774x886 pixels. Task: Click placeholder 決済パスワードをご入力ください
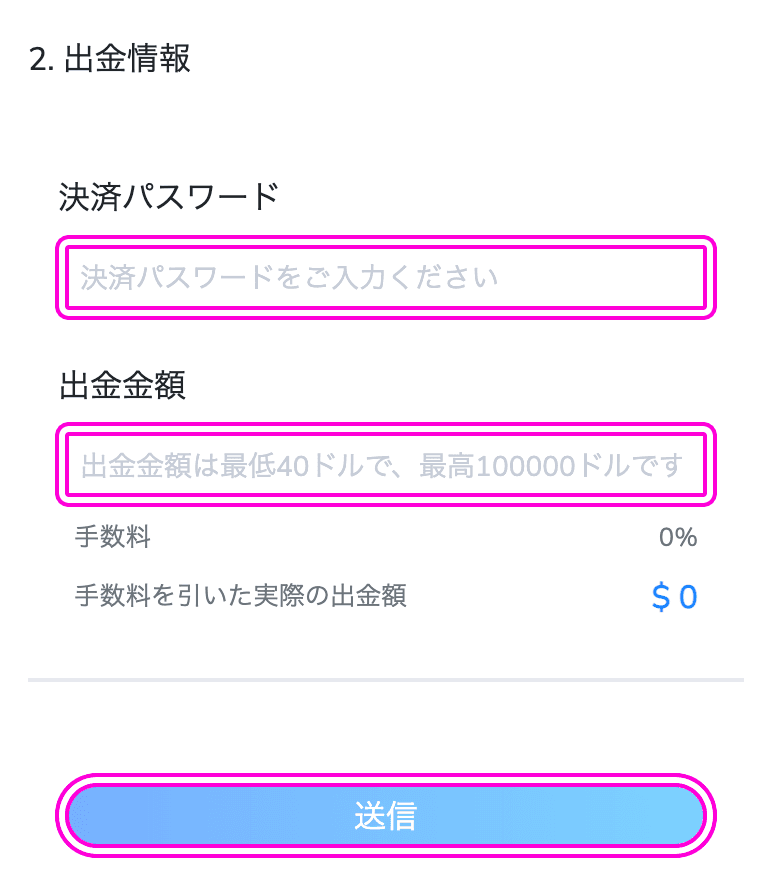[x=289, y=277]
